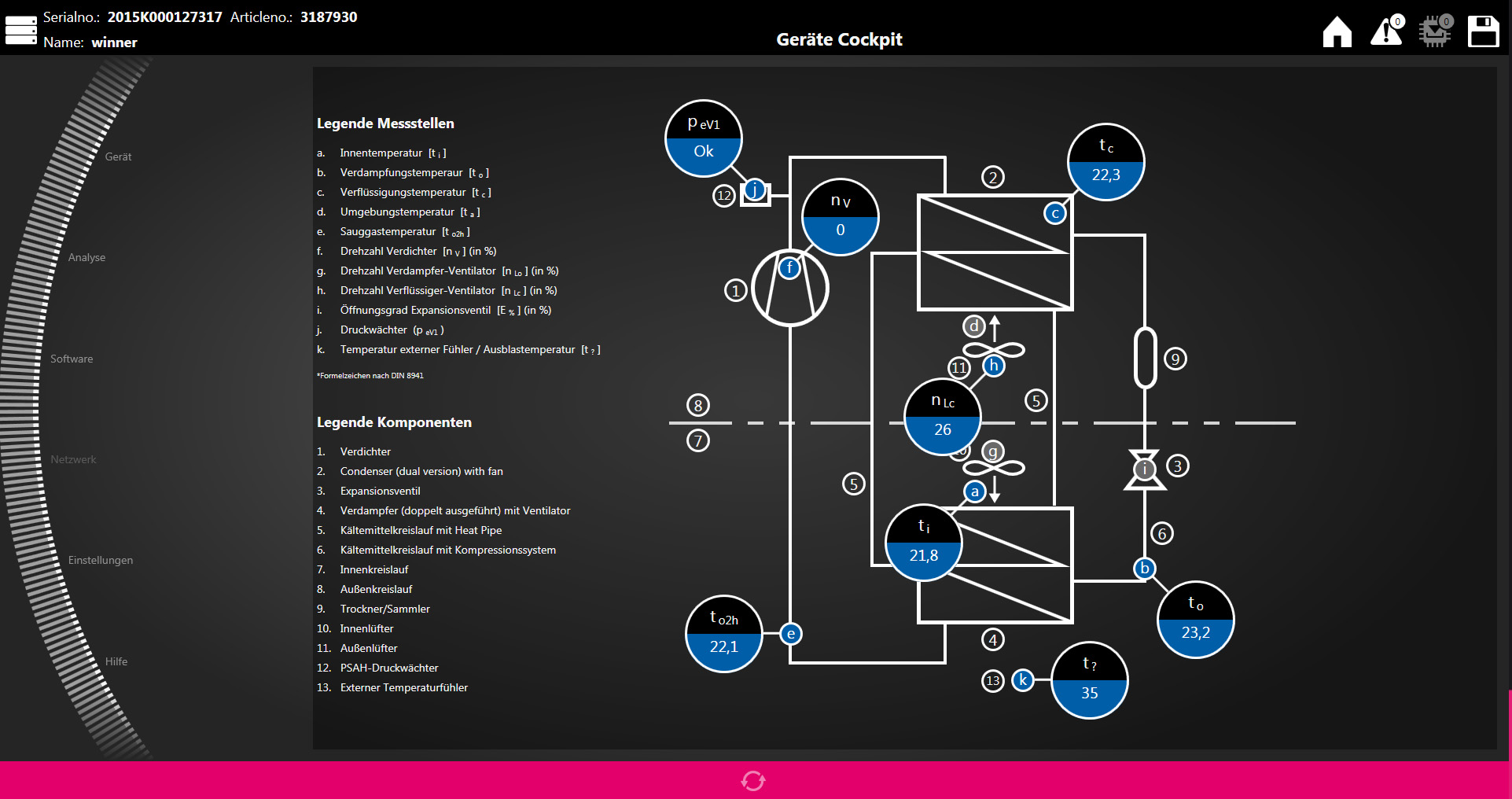The width and height of the screenshot is (1512, 799).
Task: Click the t i 21,8 temperature gauge
Action: point(924,543)
